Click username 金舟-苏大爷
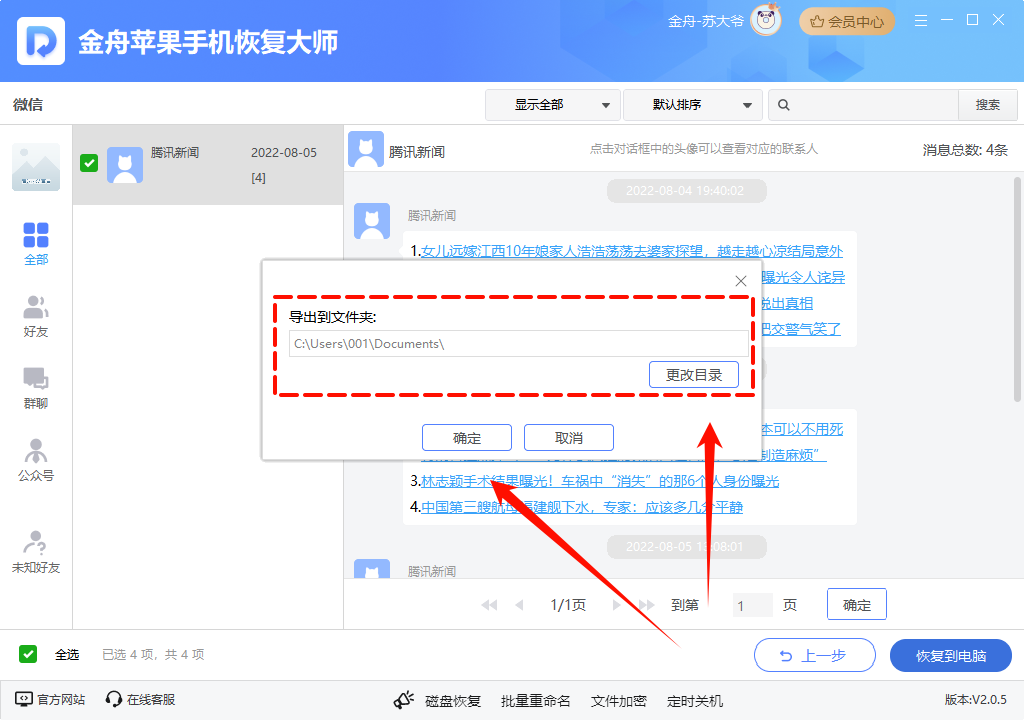Viewport: 1024px width, 720px height. coord(706,22)
